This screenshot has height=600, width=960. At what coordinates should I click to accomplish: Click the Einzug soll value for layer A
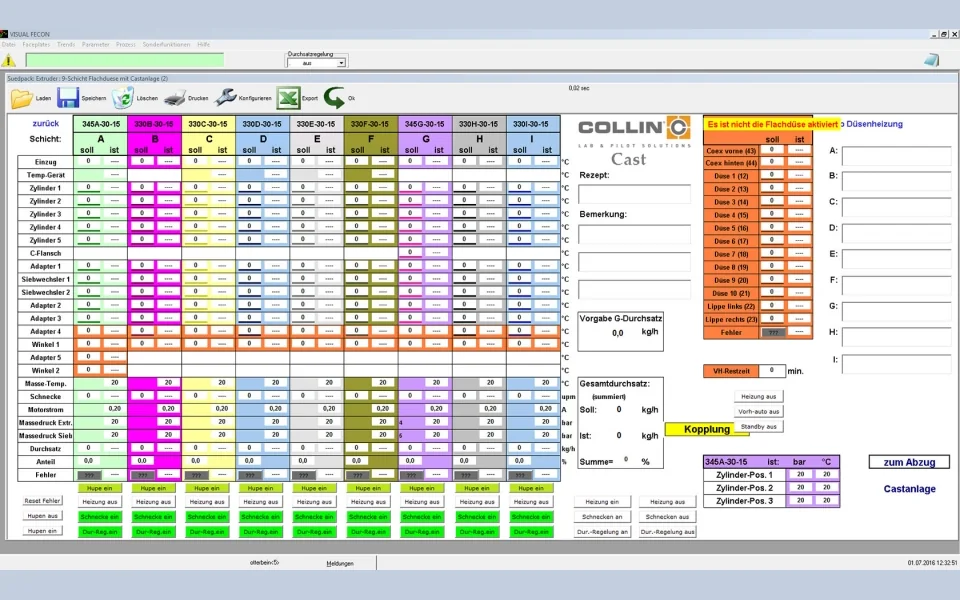coord(88,161)
